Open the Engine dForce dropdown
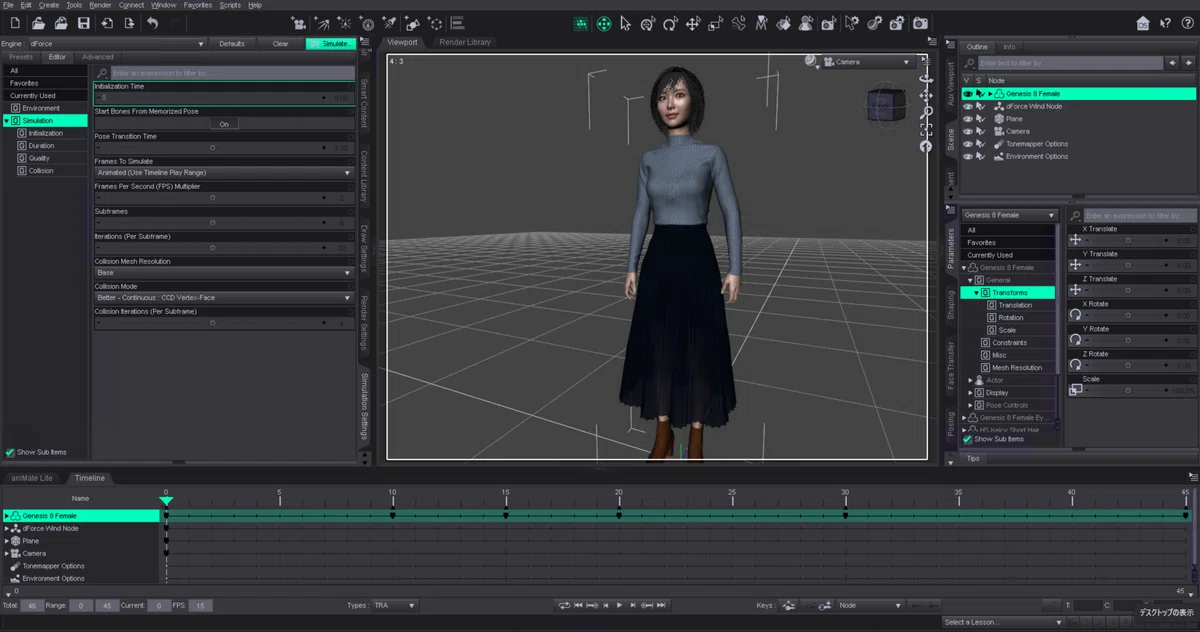The width and height of the screenshot is (1200, 632). 117,44
